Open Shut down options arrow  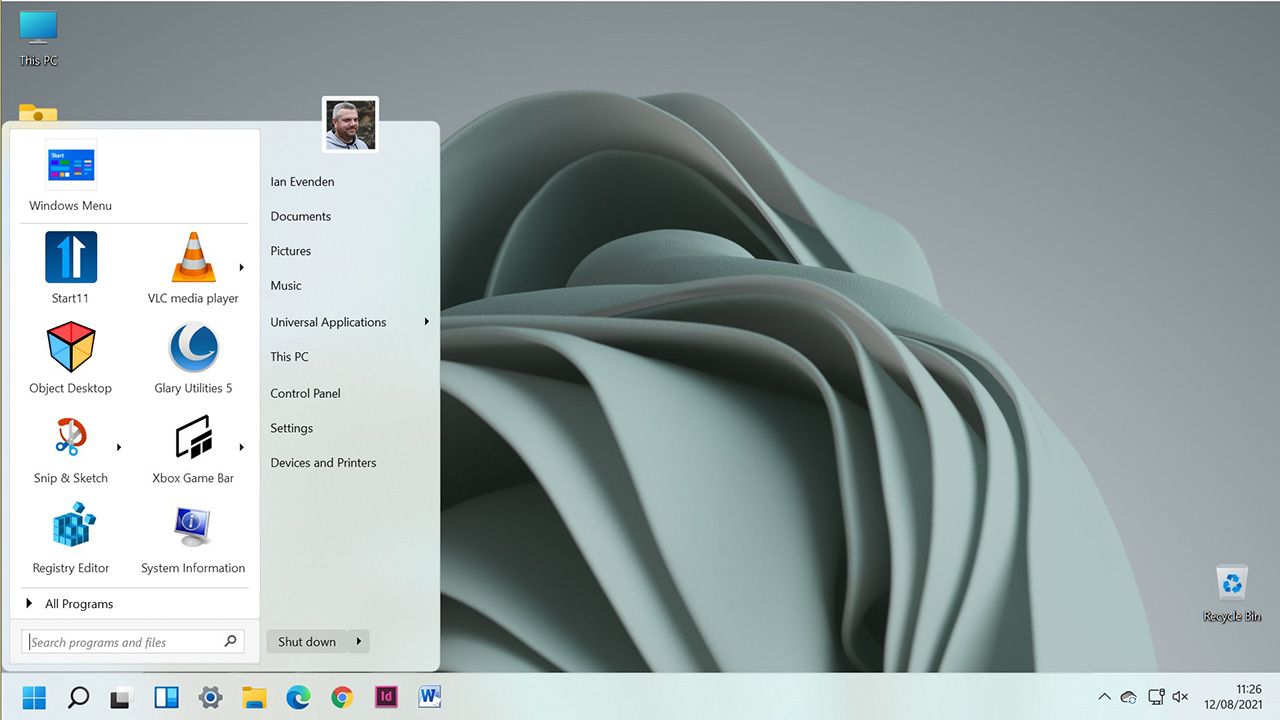click(359, 641)
